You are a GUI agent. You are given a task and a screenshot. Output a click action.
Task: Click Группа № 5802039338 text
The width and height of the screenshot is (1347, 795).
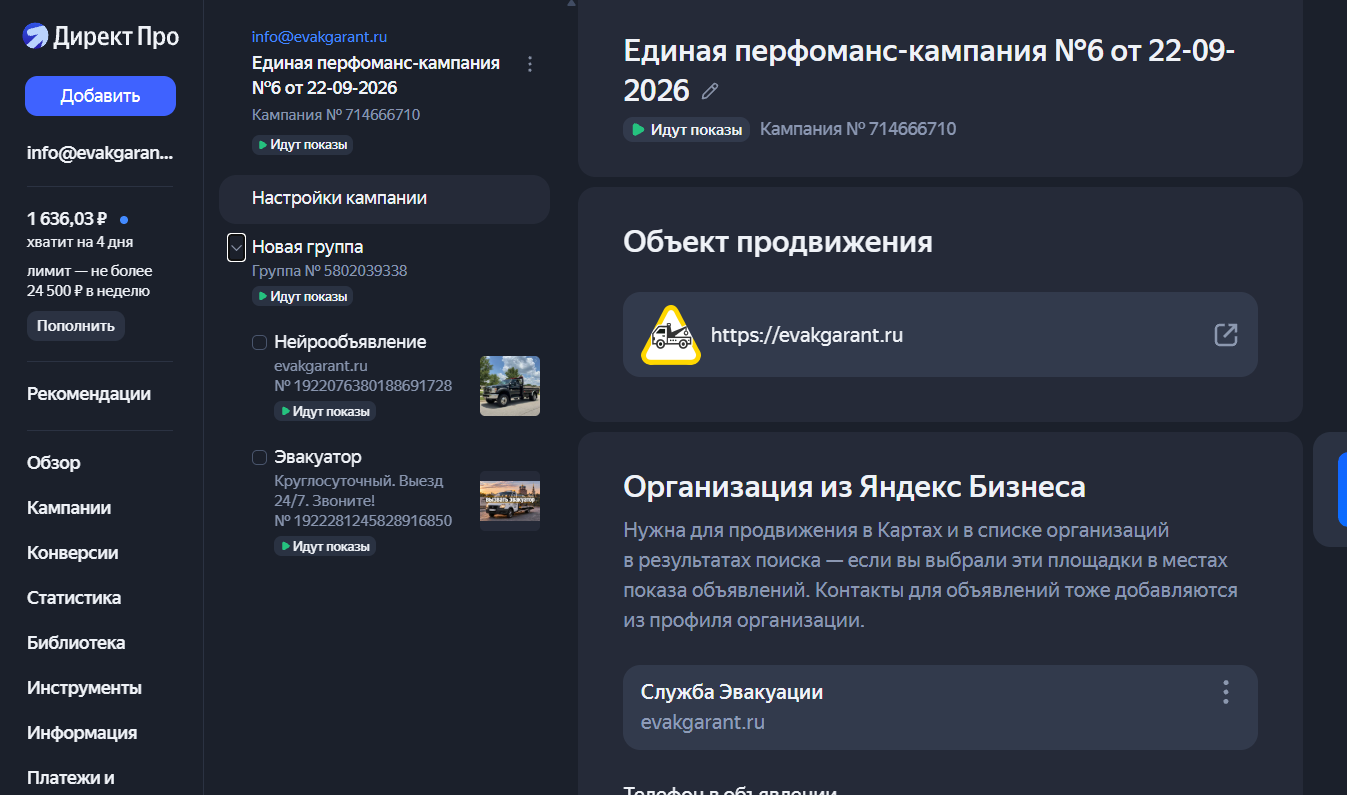tap(330, 271)
